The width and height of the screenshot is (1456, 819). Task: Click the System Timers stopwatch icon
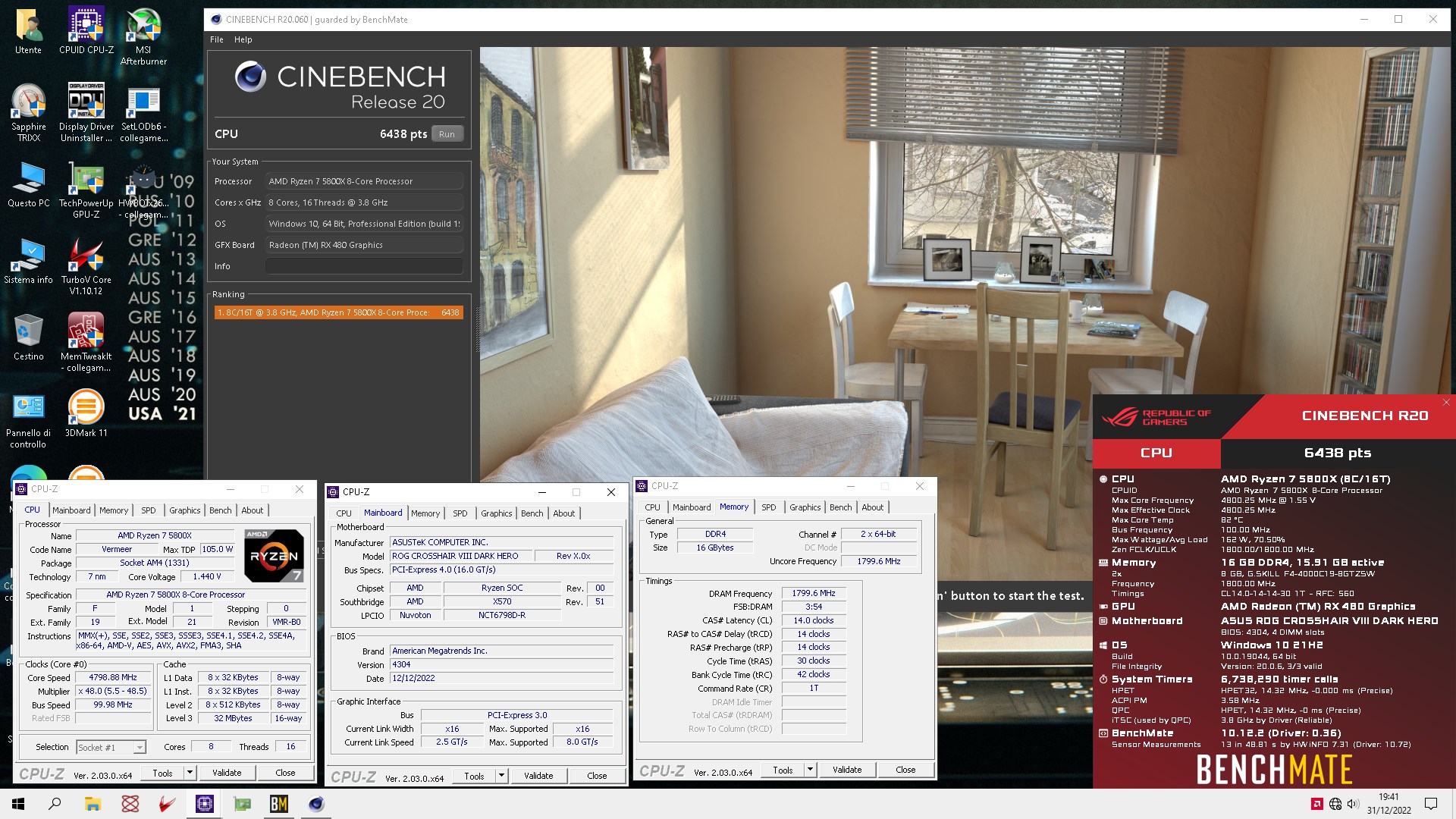1103,679
